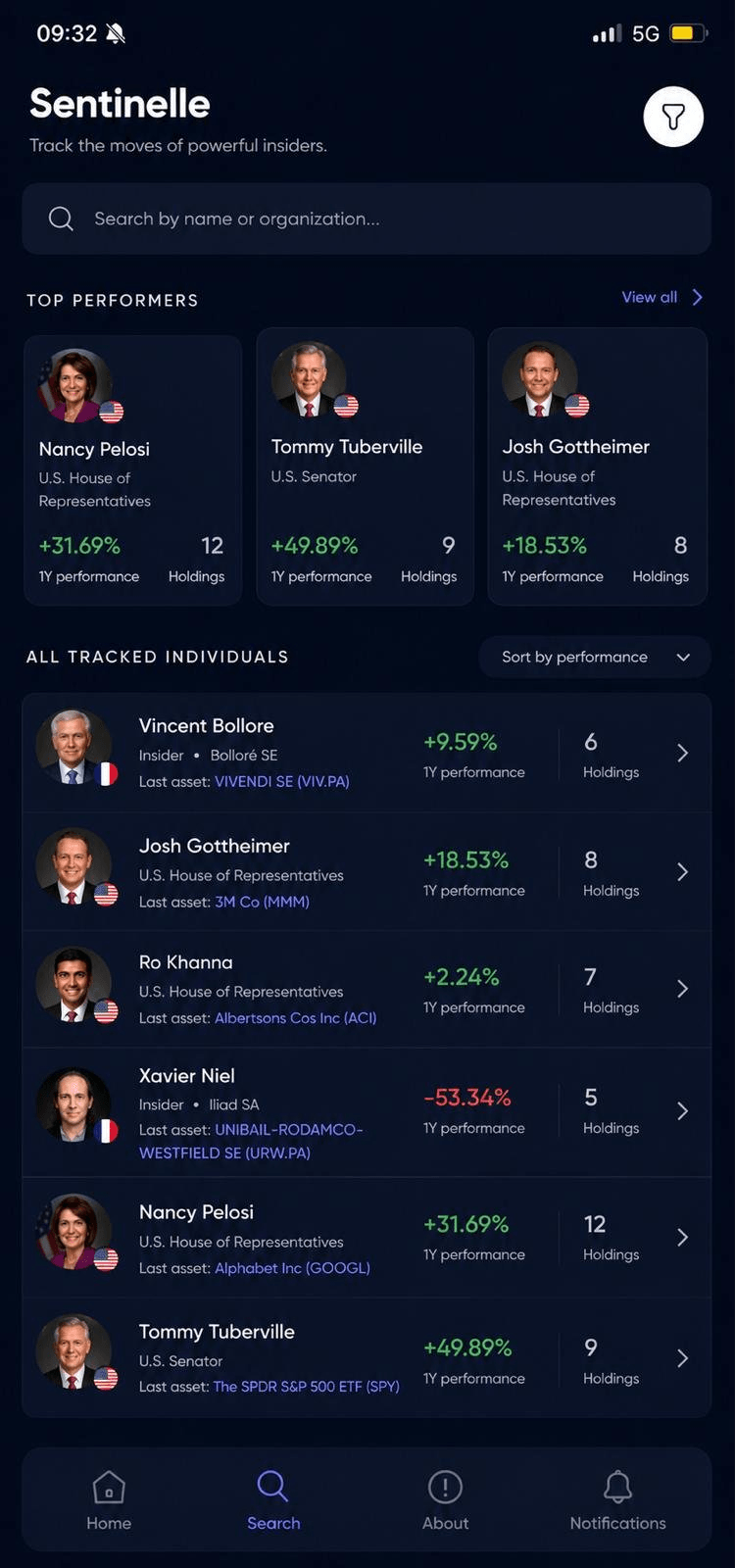The image size is (735, 1568).
Task: Open Albertsons Cos Inc (ACI) link
Action: point(296,1018)
